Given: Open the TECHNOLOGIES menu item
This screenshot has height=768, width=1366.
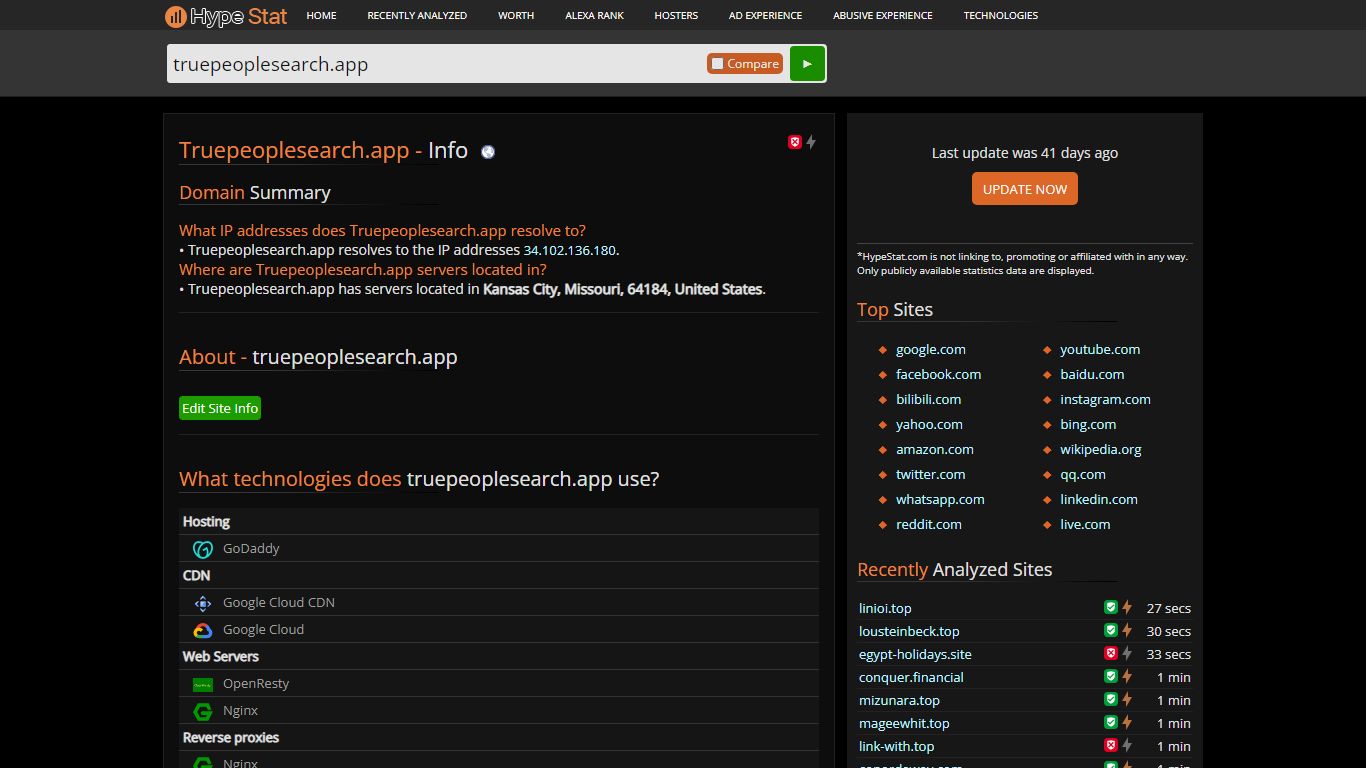Looking at the screenshot, I should point(1001,16).
